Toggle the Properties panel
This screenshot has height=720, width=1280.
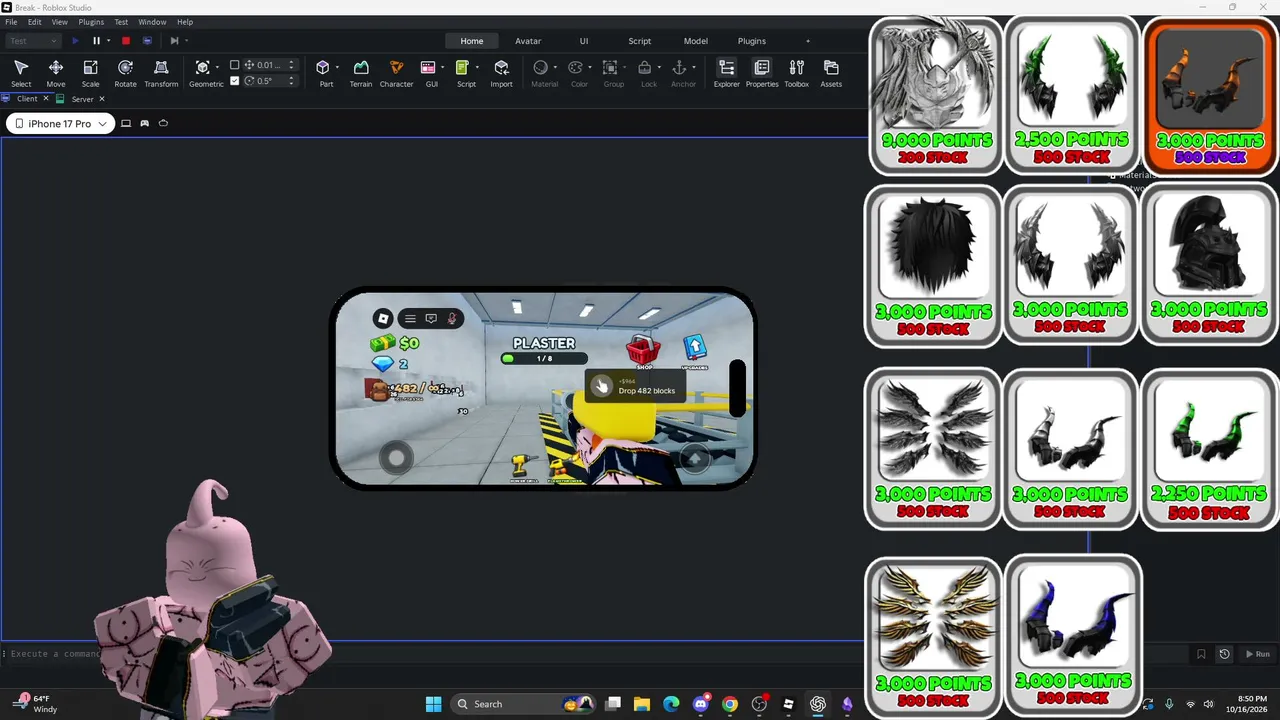[762, 73]
